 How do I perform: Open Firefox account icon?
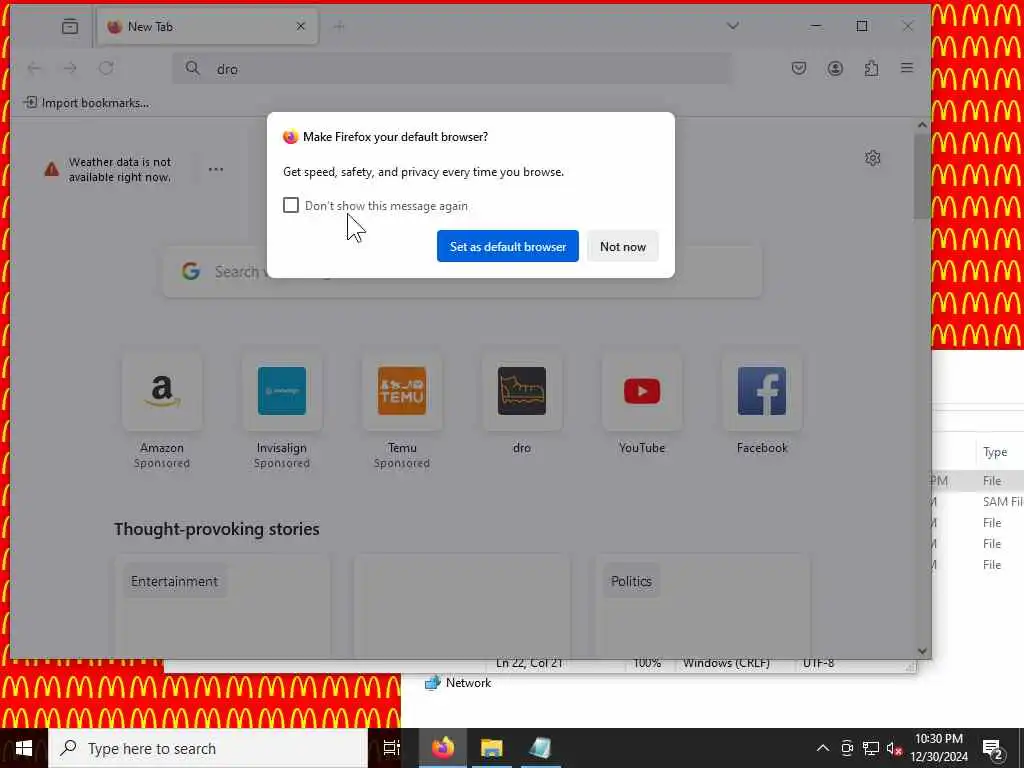[835, 68]
